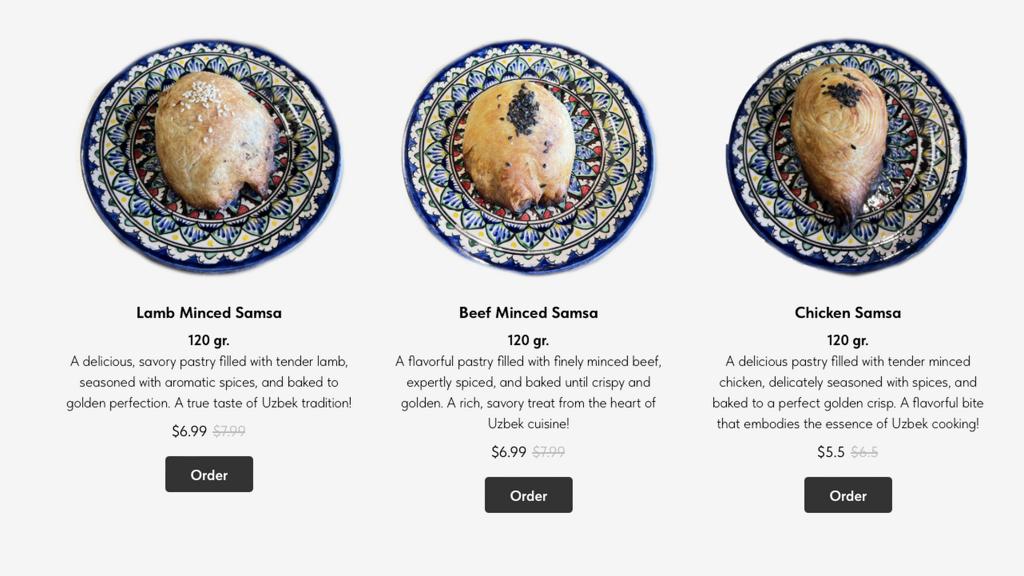
Task: Click the crossed-out $7.99 lamb price
Action: point(231,431)
